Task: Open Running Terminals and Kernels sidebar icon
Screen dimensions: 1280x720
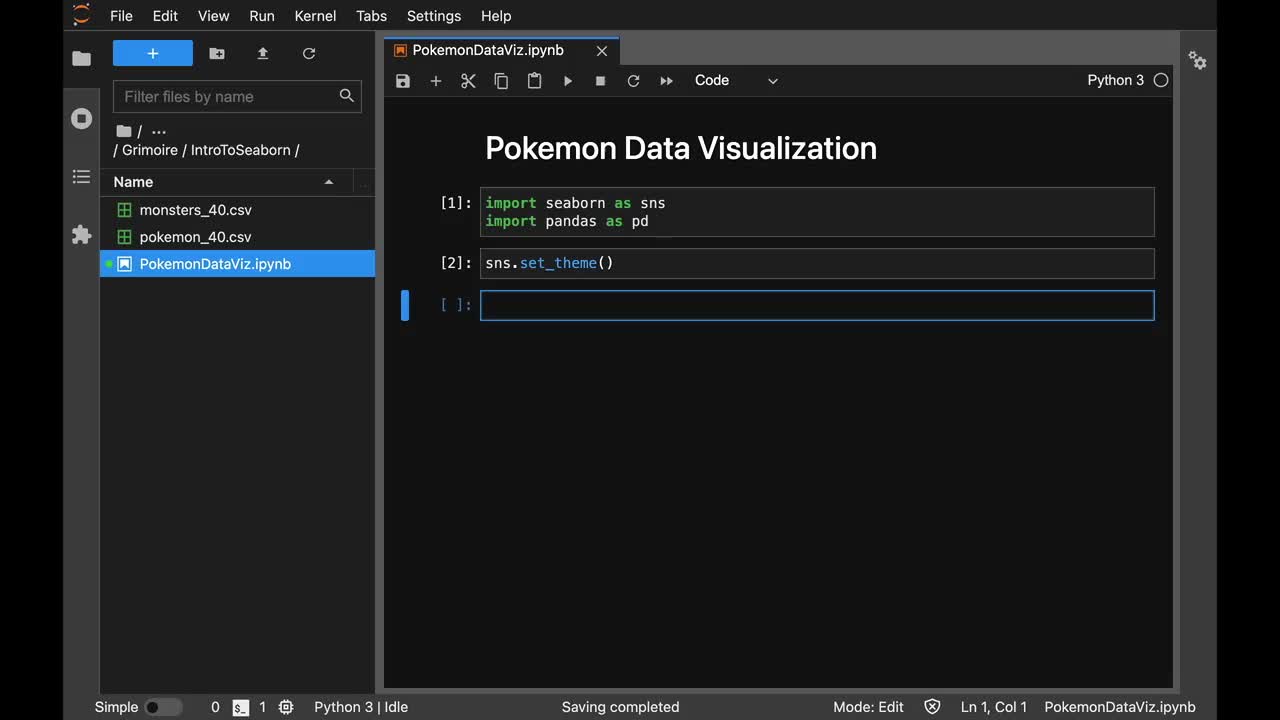Action: pos(82,119)
